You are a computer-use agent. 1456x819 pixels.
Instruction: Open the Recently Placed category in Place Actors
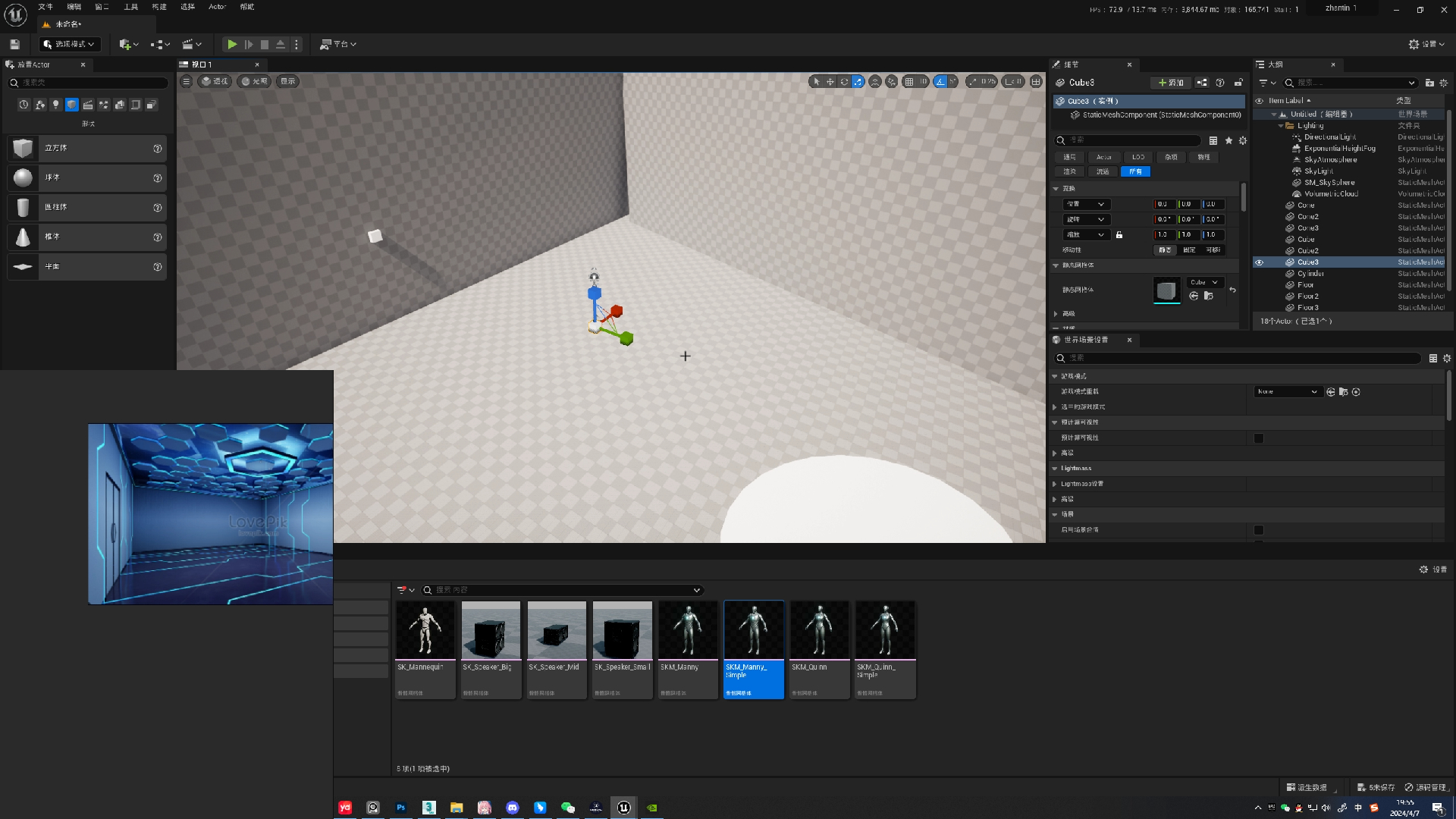24,105
